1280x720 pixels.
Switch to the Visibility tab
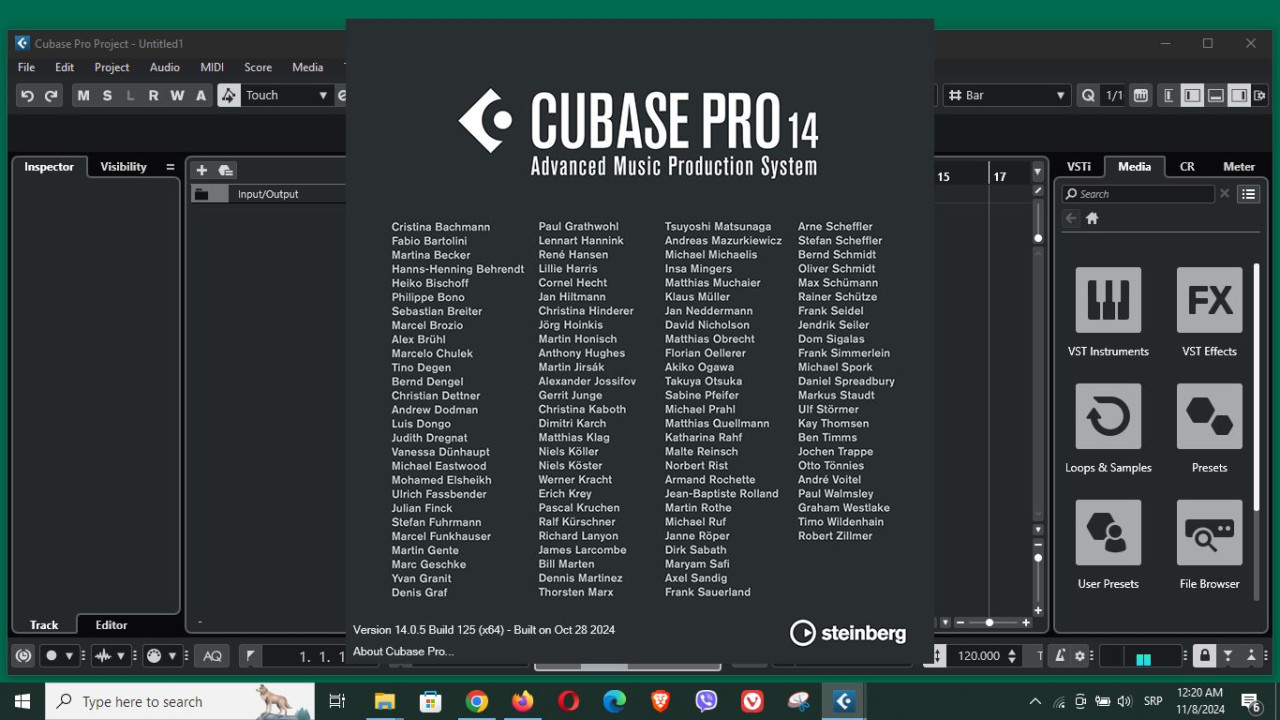click(x=123, y=167)
